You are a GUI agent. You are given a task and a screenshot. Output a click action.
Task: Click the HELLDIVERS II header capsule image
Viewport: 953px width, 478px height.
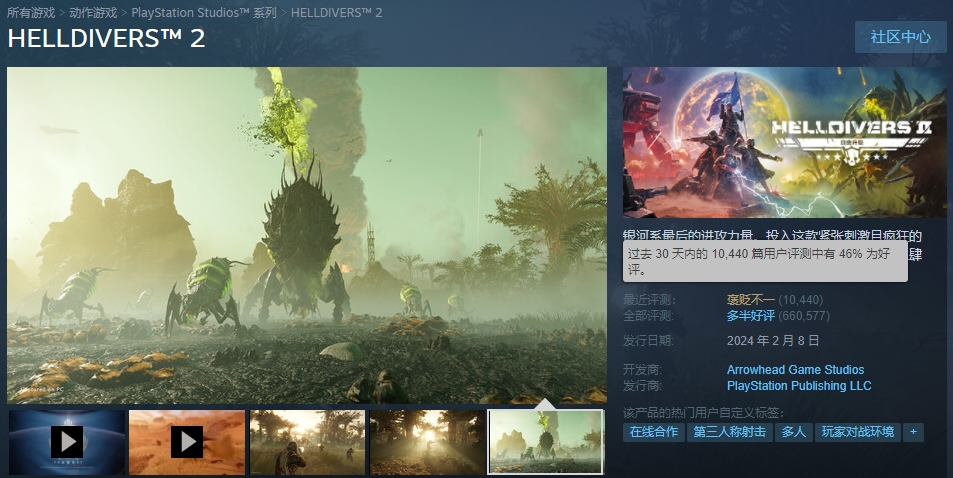coord(785,142)
